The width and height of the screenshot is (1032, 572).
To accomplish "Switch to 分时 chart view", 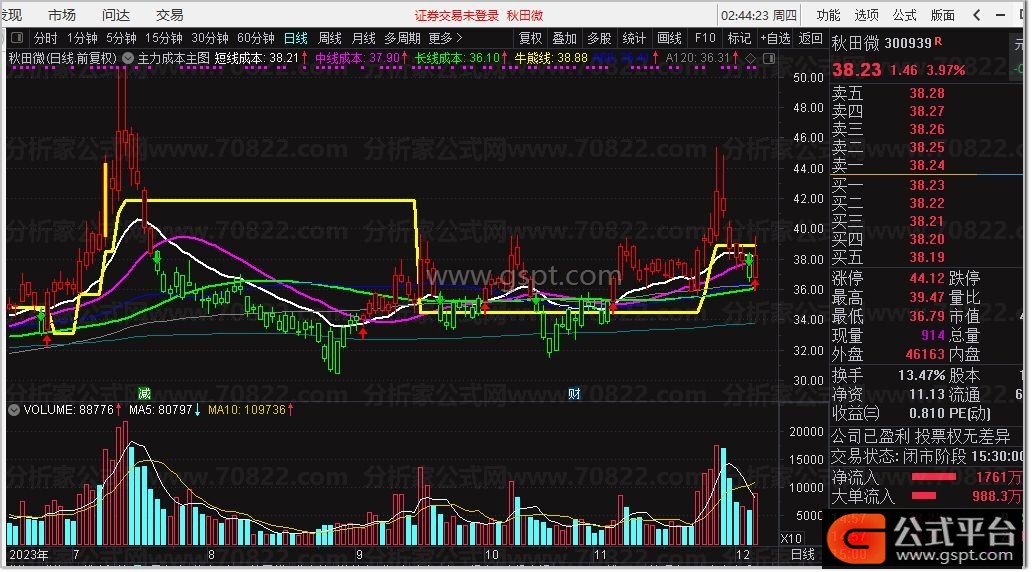I will pyautogui.click(x=45, y=38).
